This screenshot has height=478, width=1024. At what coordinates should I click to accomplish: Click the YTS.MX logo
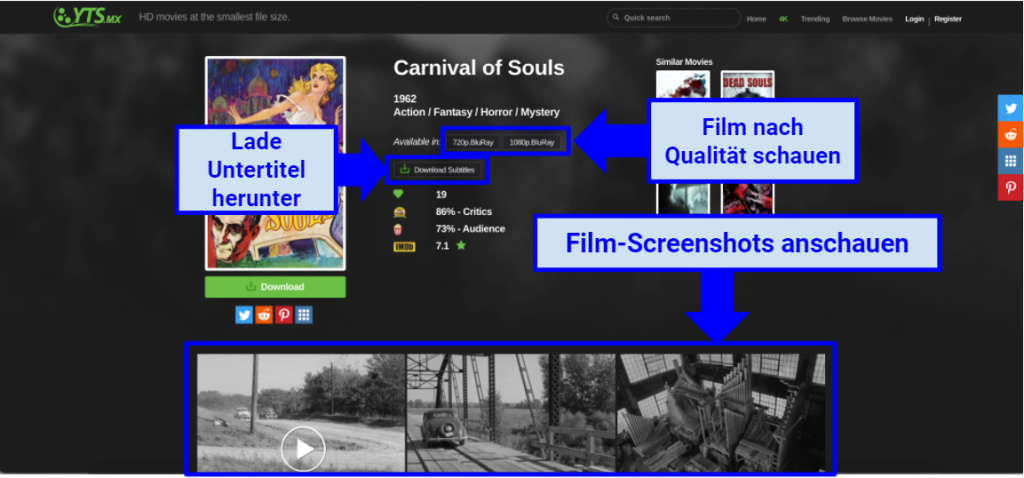87,16
